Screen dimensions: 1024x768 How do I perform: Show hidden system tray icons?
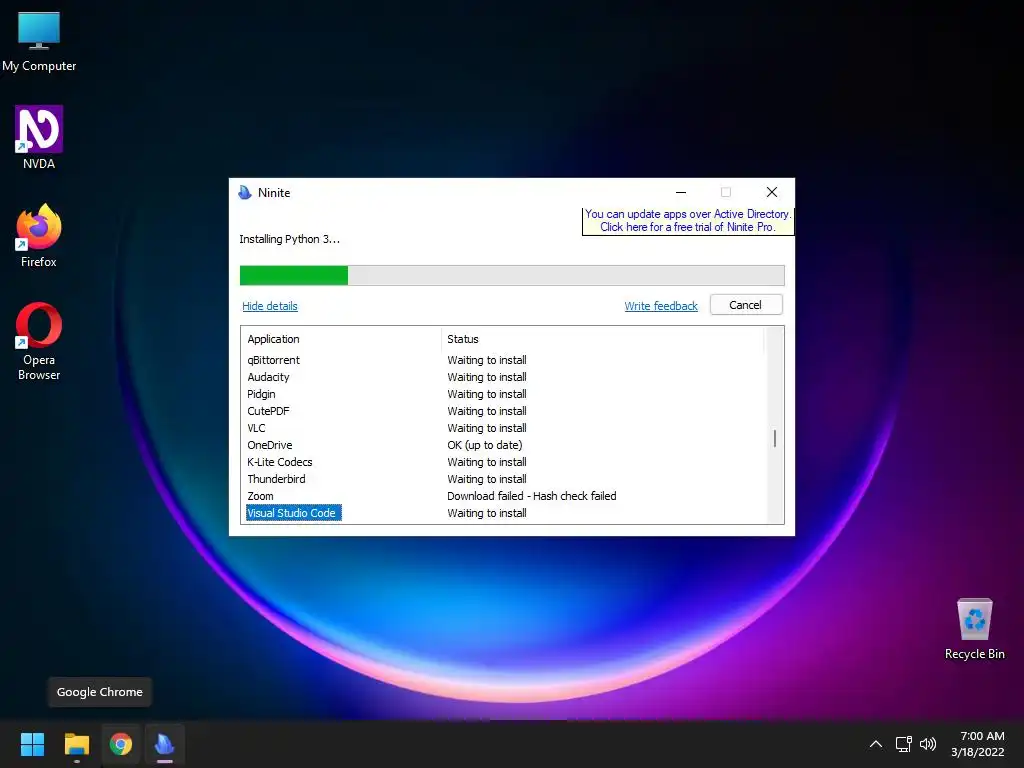coord(876,744)
